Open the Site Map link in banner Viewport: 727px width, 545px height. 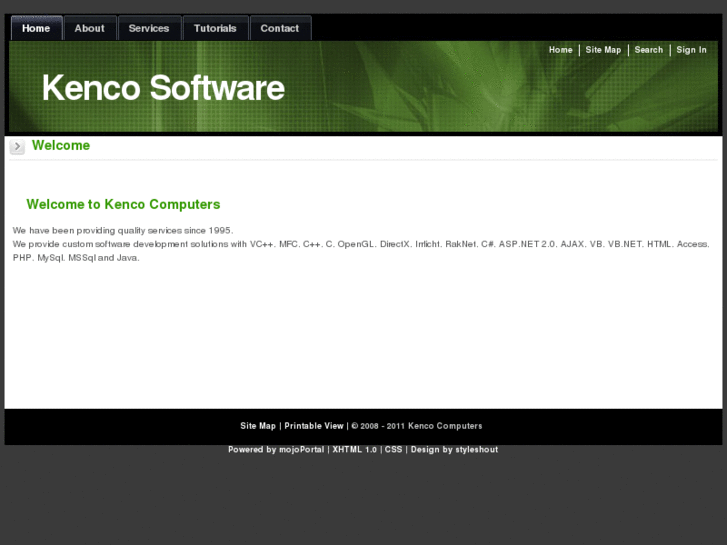click(x=603, y=50)
